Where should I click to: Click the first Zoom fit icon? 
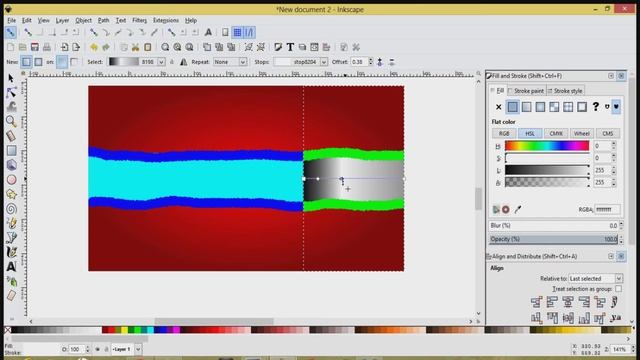click(165, 47)
